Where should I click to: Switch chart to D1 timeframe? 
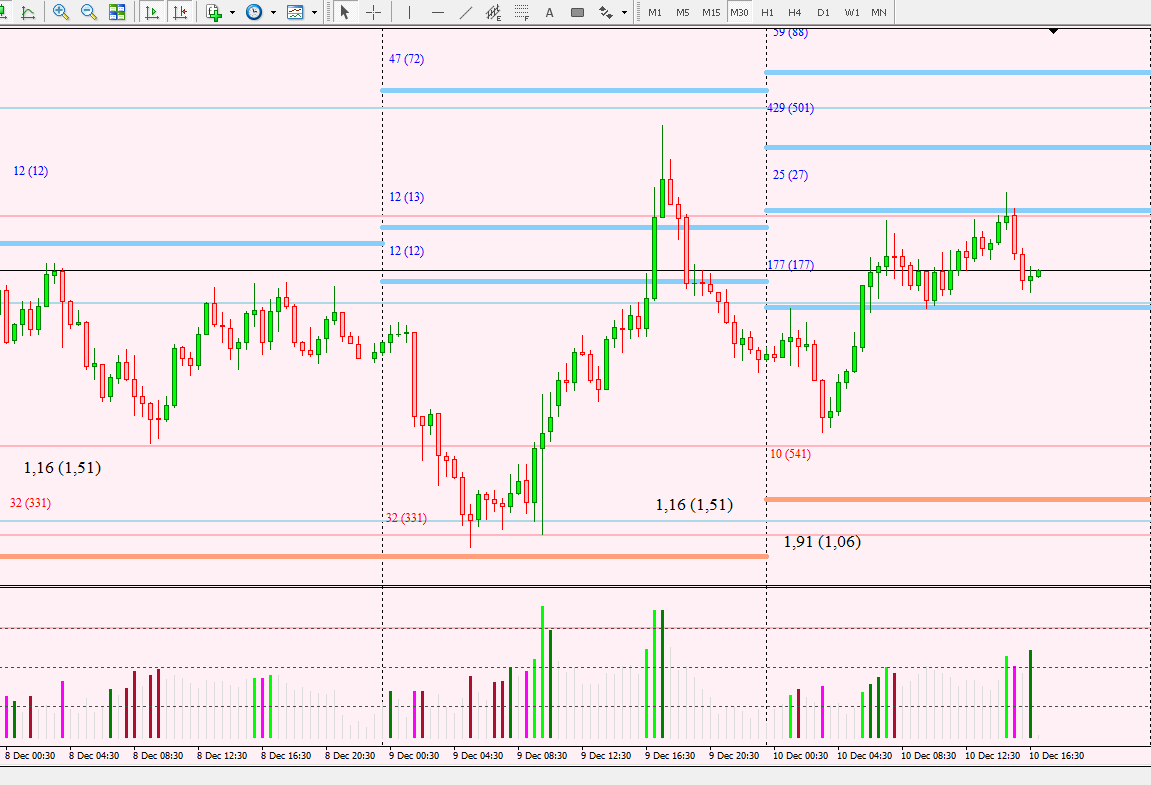tap(824, 12)
